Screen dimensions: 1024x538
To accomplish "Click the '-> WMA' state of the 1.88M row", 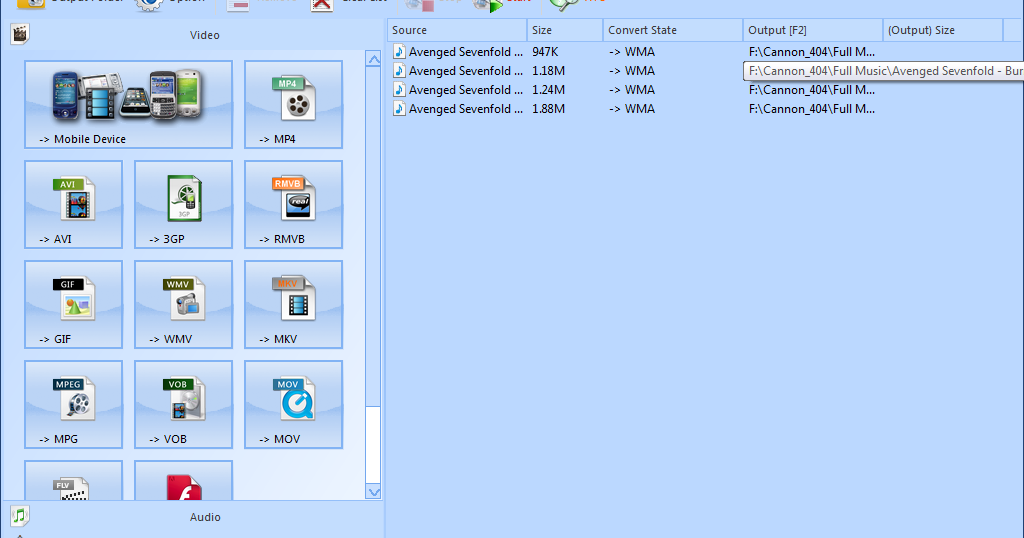I will pos(632,108).
